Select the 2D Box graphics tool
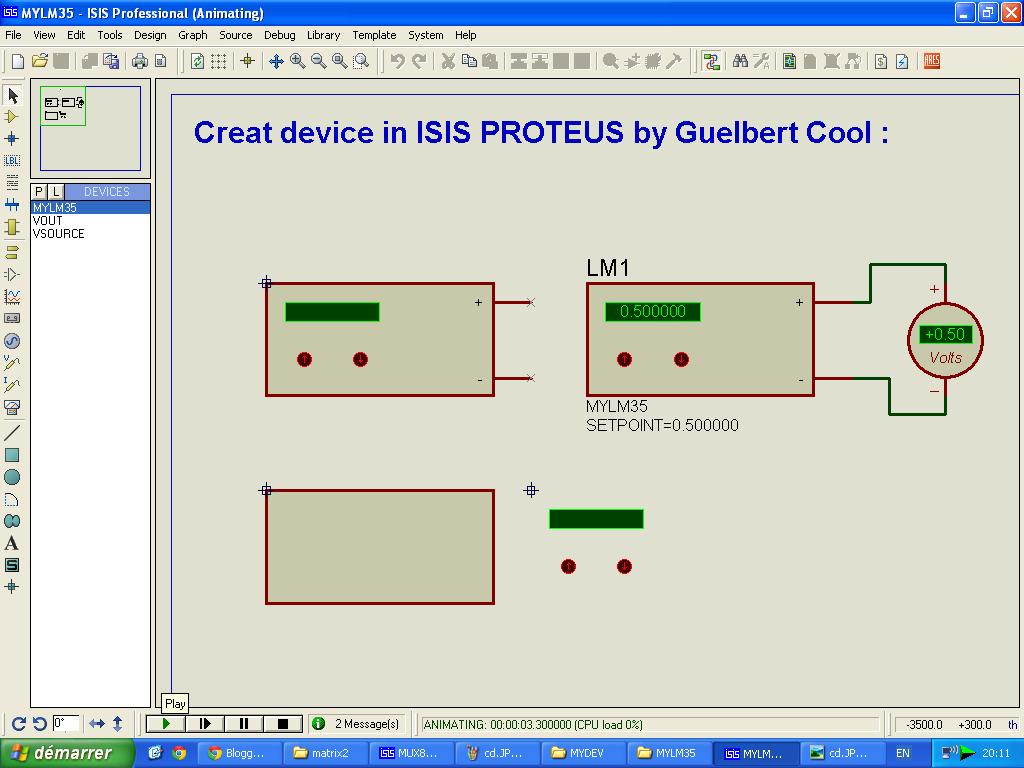Image resolution: width=1024 pixels, height=768 pixels. click(12, 455)
